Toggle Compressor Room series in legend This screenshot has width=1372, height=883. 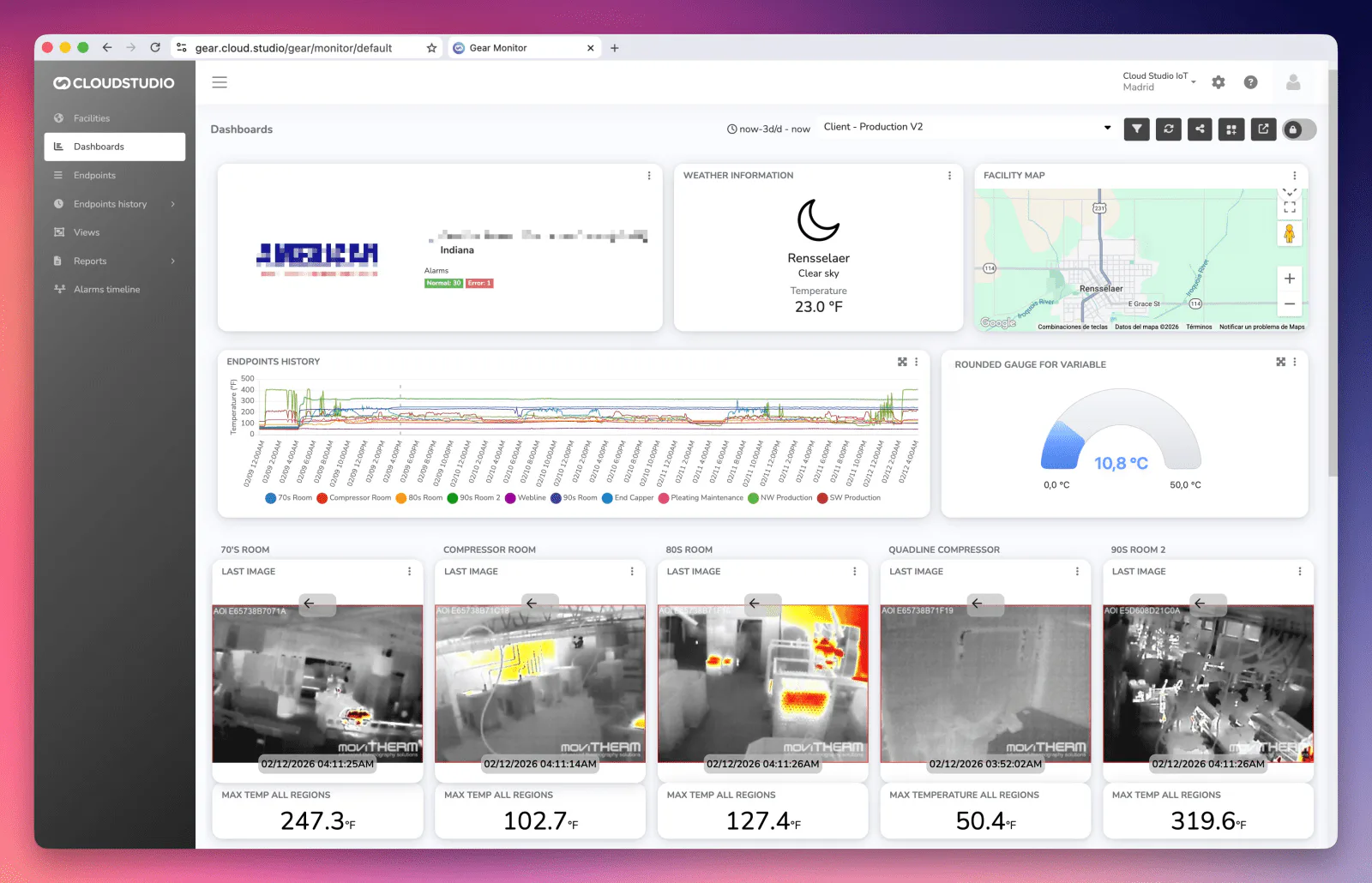[354, 498]
